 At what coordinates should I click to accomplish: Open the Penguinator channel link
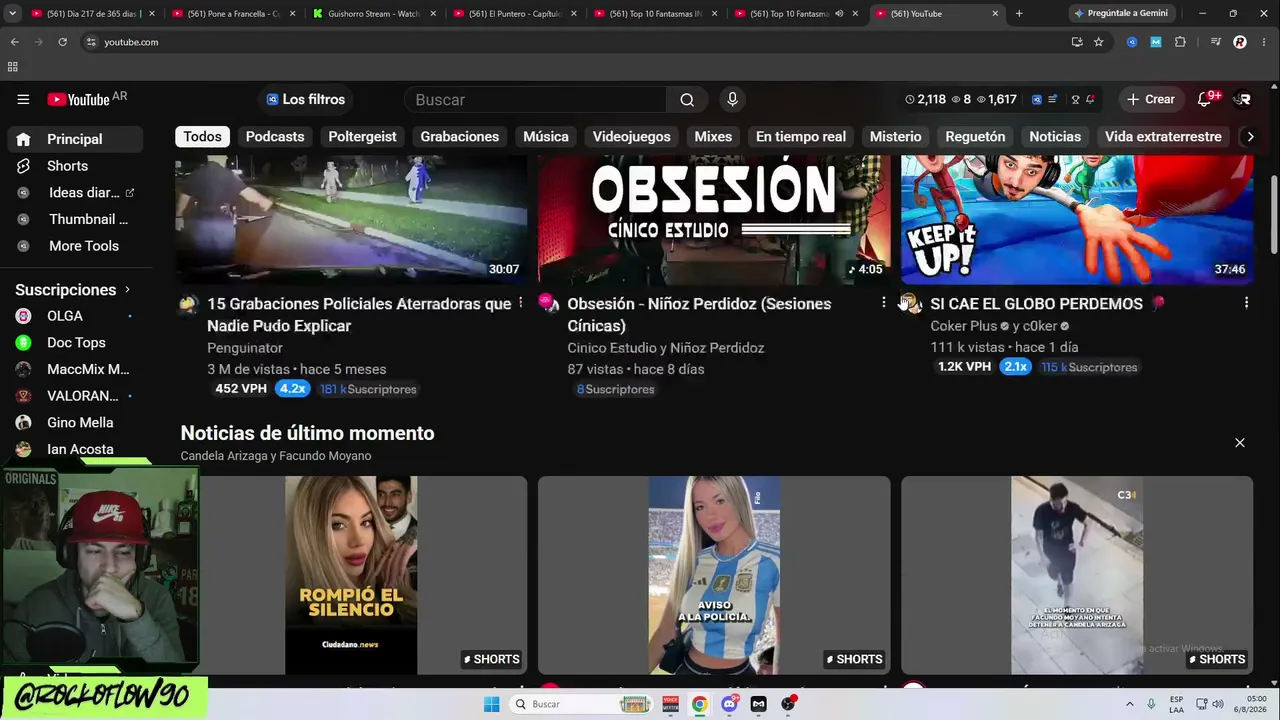245,348
